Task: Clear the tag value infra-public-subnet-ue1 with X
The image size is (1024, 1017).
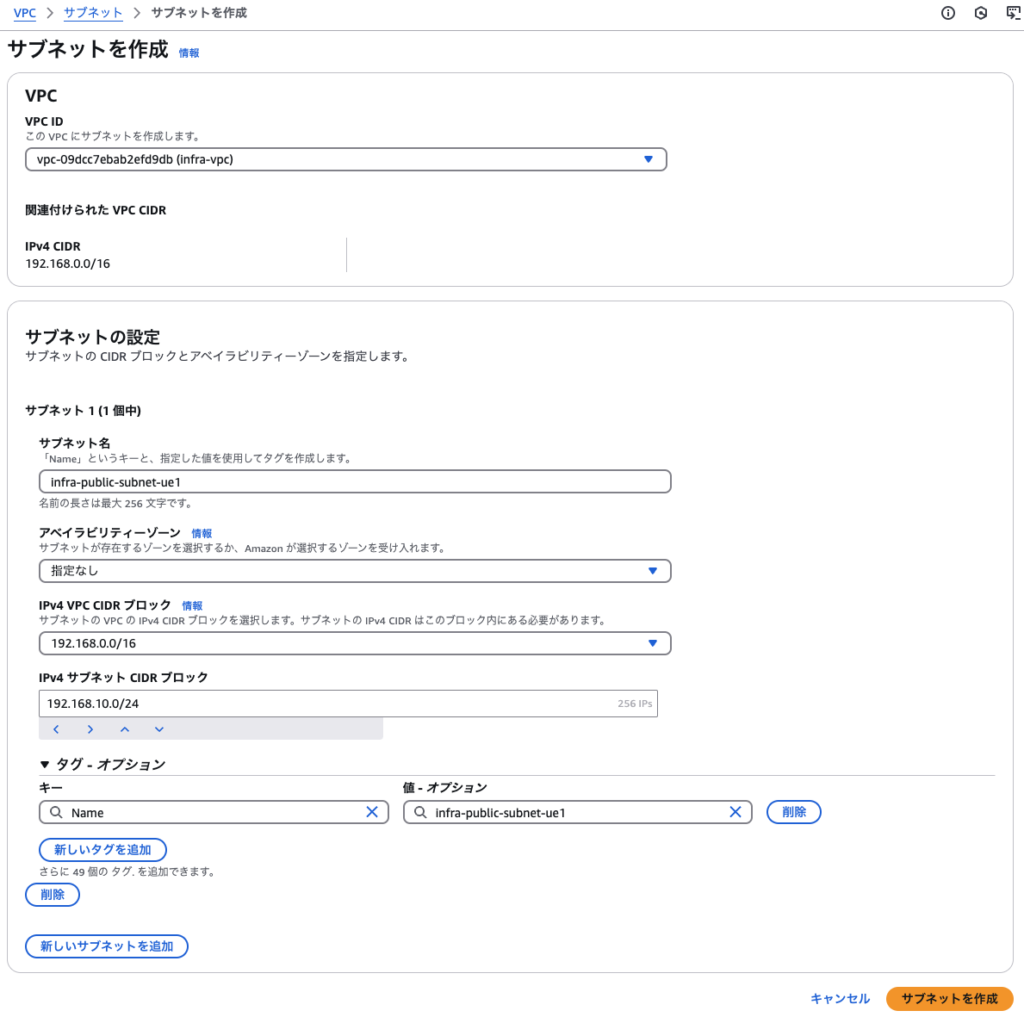Action: (736, 812)
